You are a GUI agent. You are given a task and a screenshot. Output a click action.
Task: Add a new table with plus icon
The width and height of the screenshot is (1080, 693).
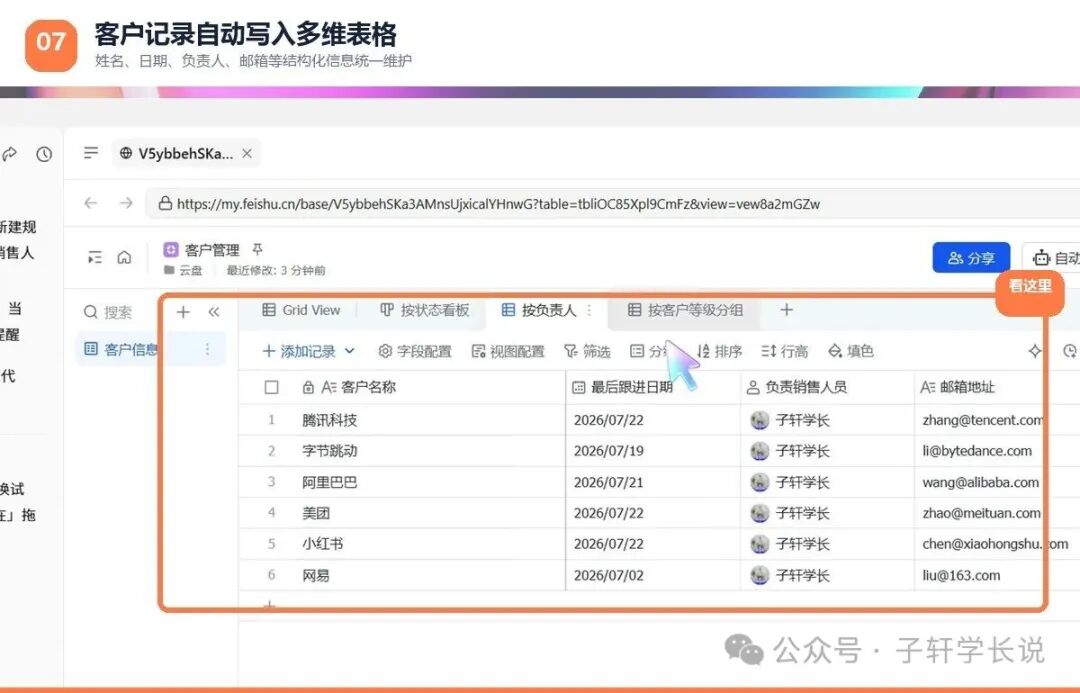click(183, 312)
